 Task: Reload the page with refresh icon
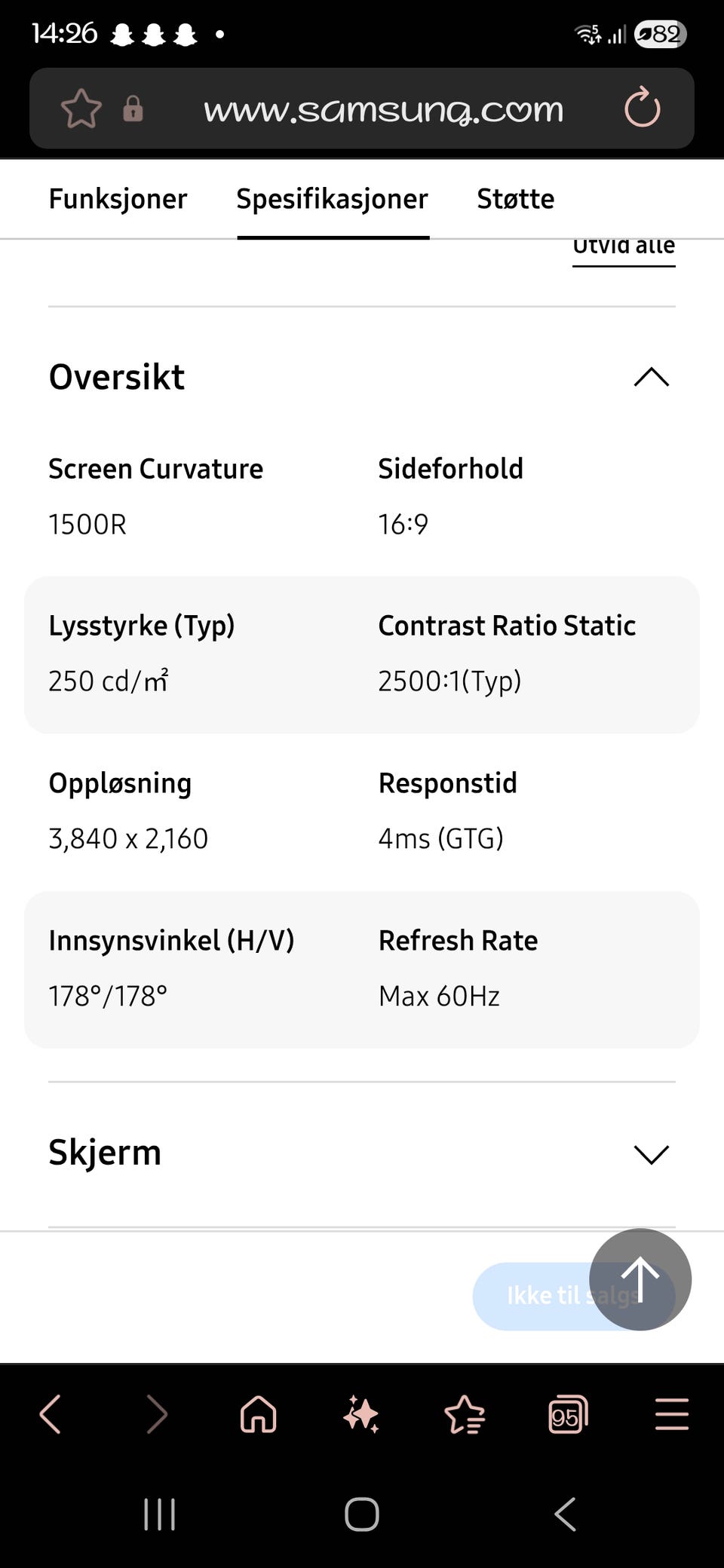tap(642, 108)
